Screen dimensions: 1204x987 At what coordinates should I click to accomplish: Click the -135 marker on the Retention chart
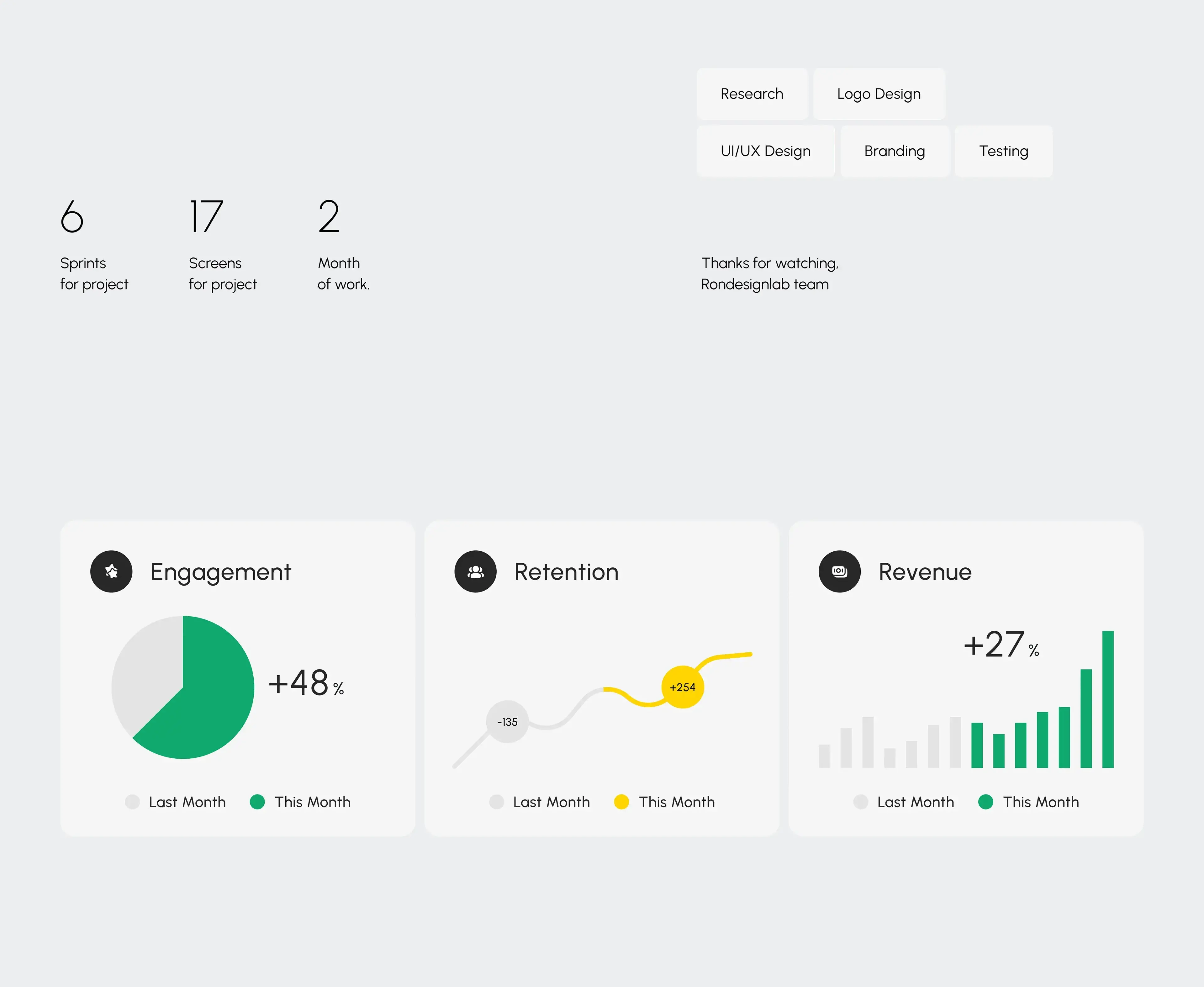507,721
